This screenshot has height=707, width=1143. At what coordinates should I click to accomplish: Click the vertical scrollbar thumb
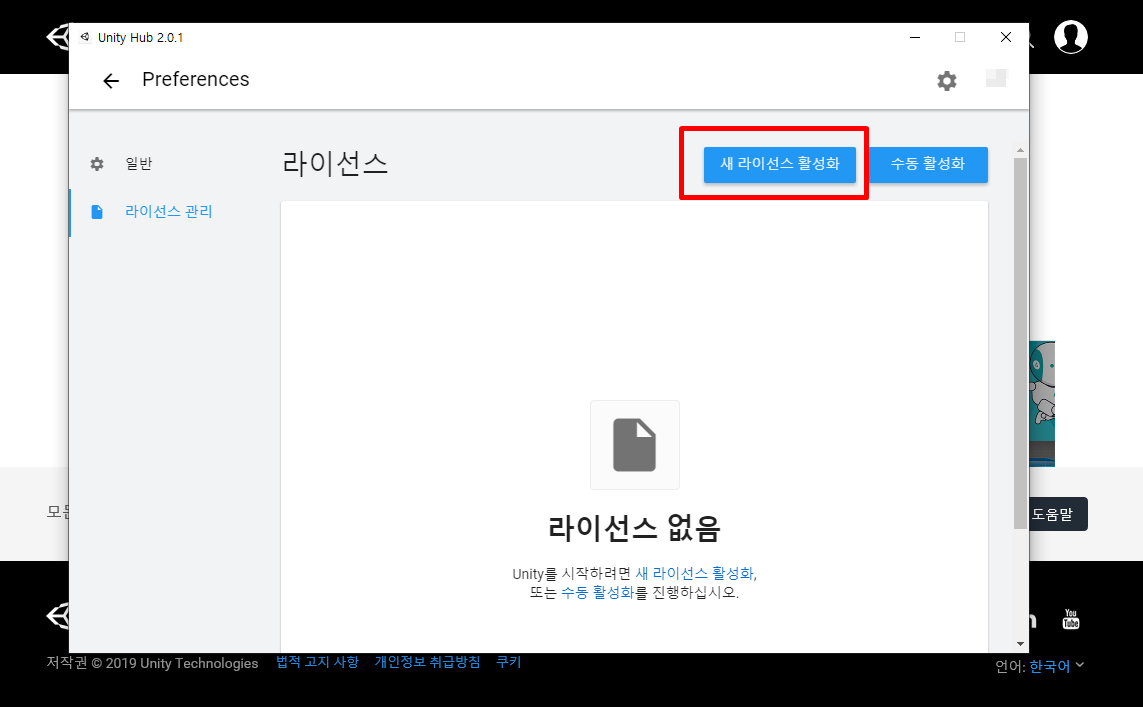click(x=1020, y=343)
